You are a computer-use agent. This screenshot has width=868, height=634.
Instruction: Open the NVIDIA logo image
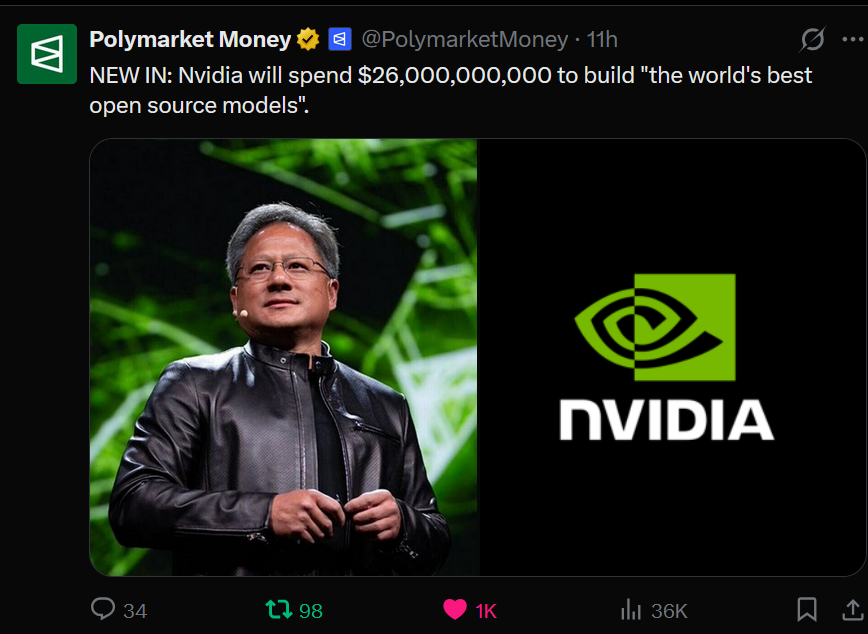click(672, 357)
